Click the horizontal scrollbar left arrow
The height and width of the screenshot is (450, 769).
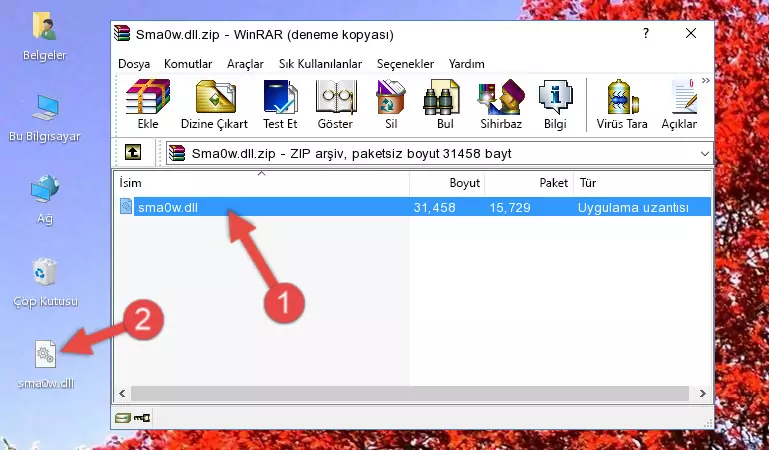pyautogui.click(x=122, y=393)
